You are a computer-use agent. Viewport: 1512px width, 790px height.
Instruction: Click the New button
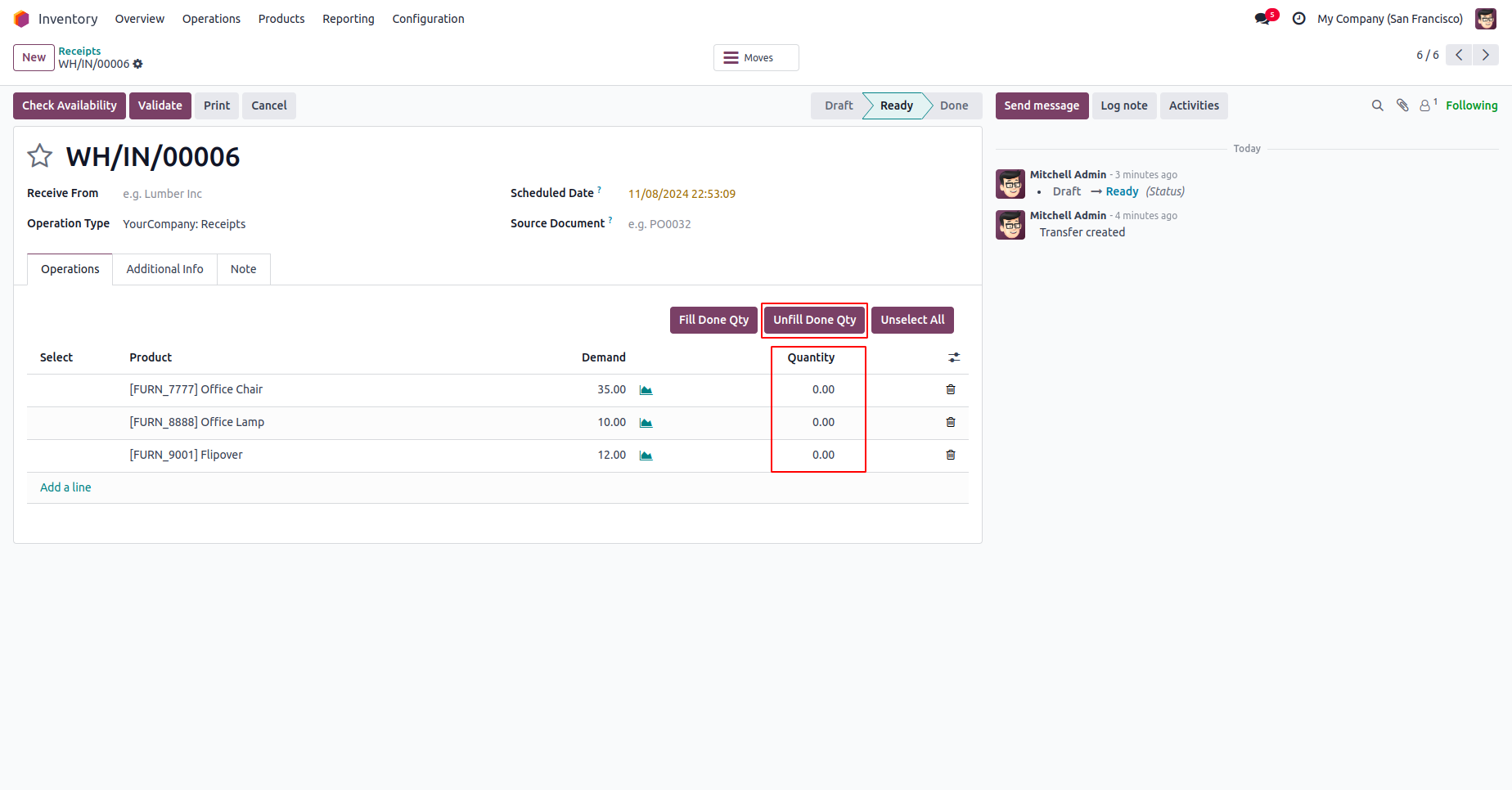point(34,57)
